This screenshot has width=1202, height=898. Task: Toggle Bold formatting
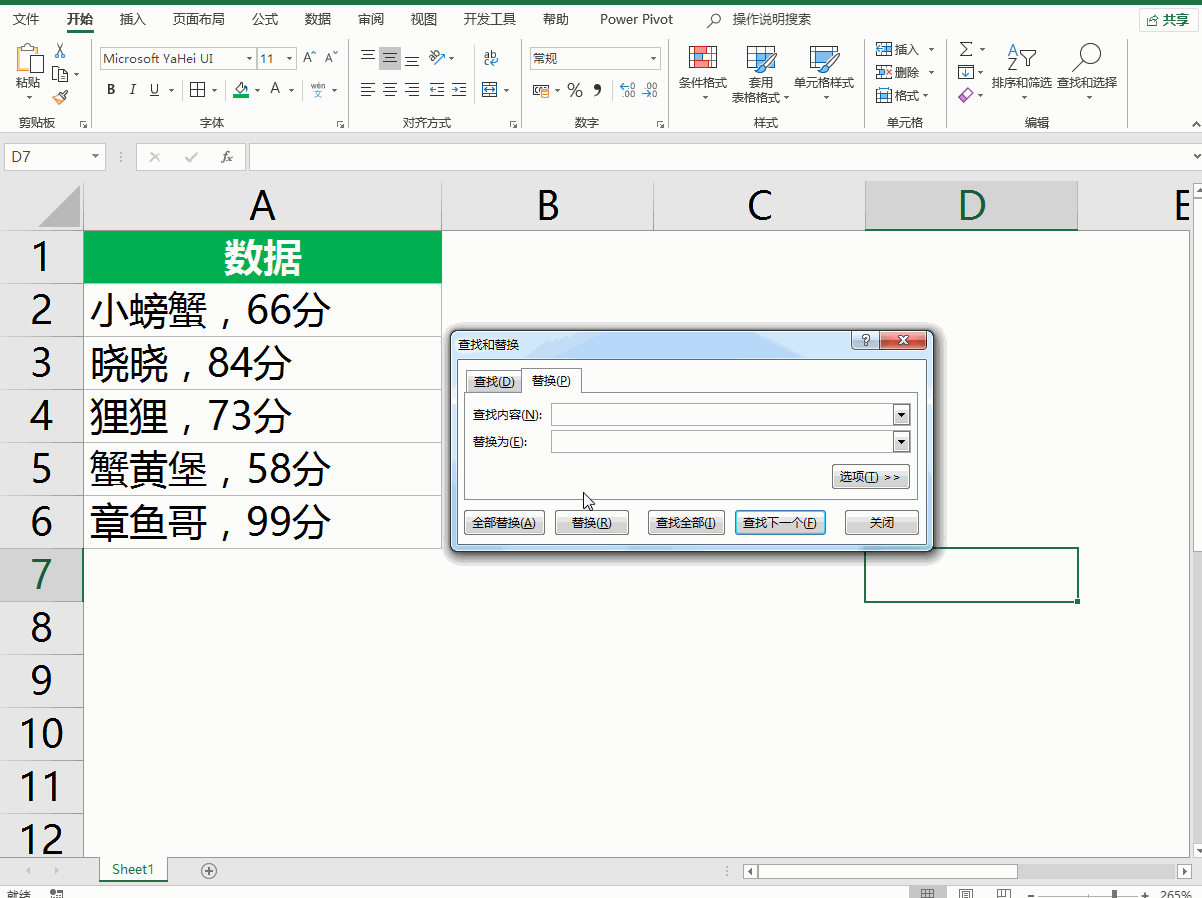point(111,90)
